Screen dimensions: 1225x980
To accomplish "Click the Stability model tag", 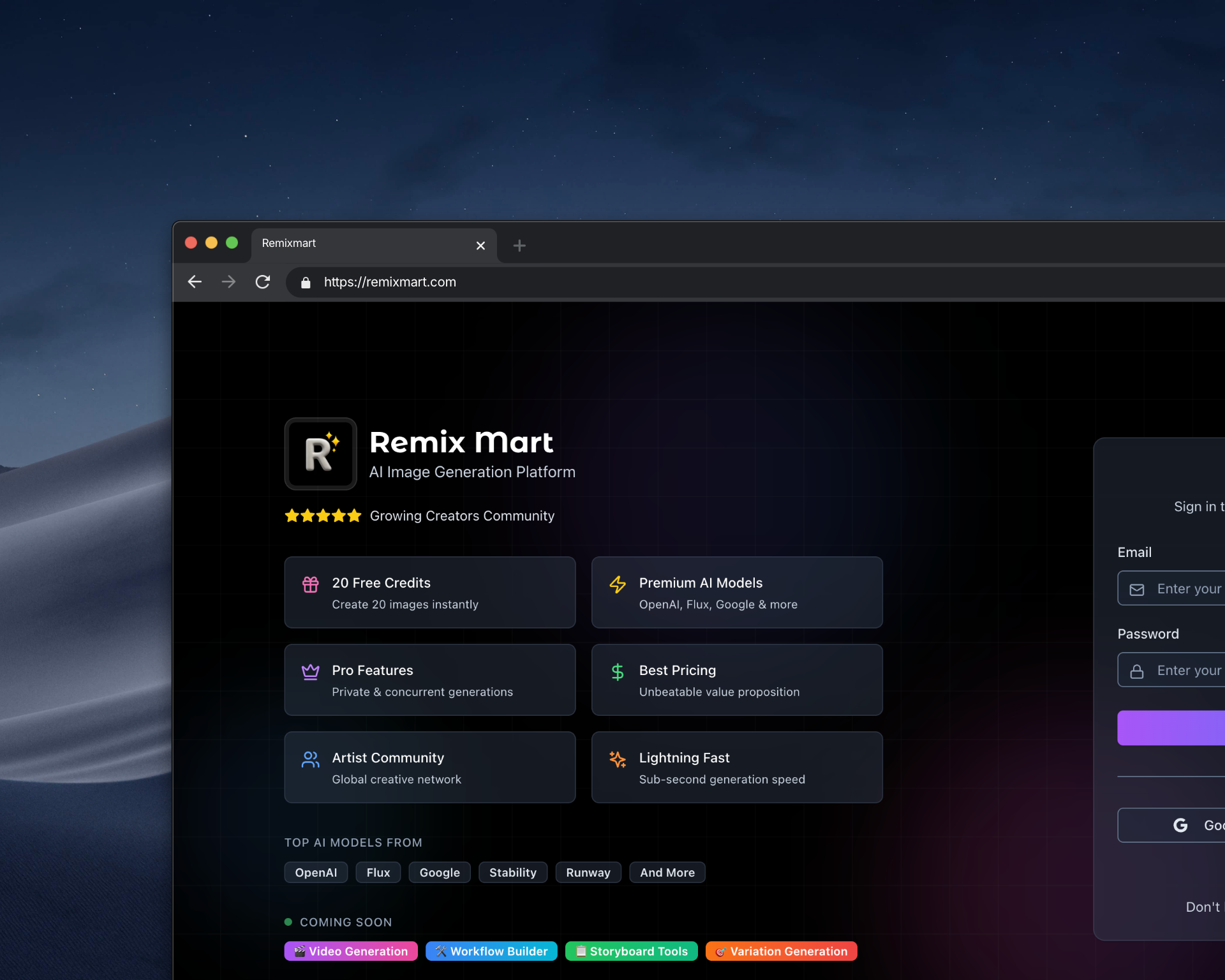I will click(513, 872).
